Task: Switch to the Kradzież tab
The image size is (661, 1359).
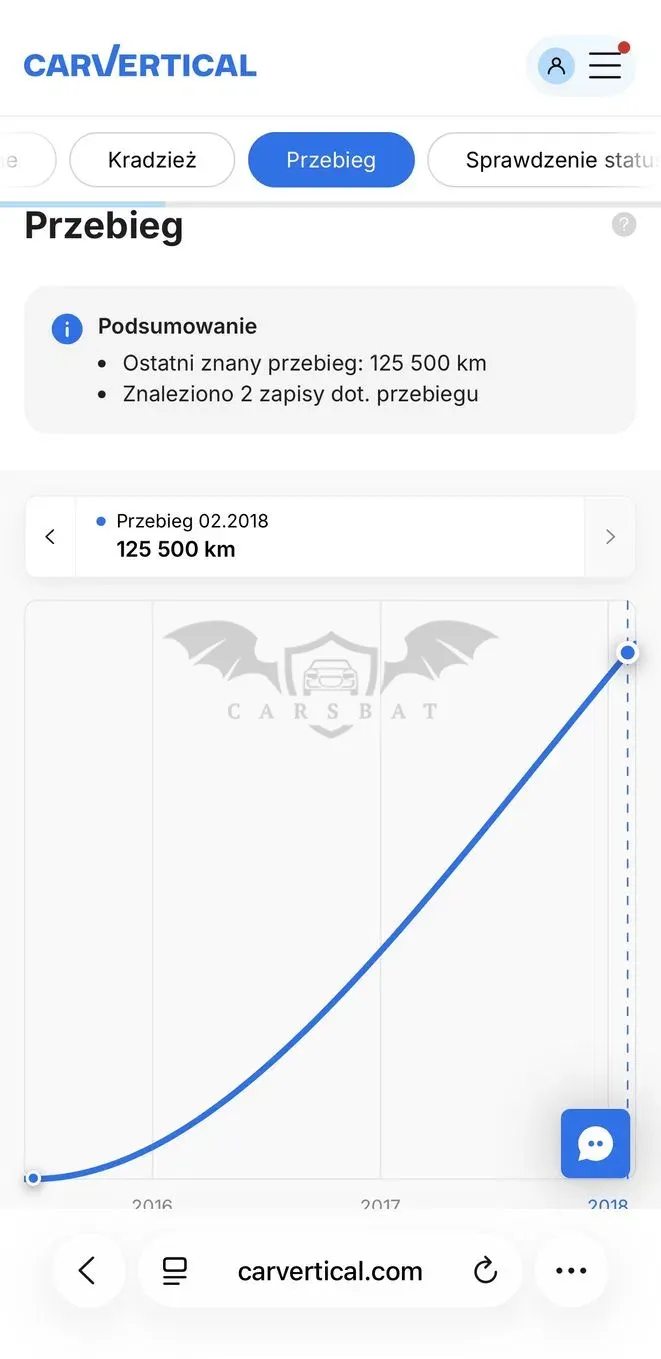Action: [152, 160]
